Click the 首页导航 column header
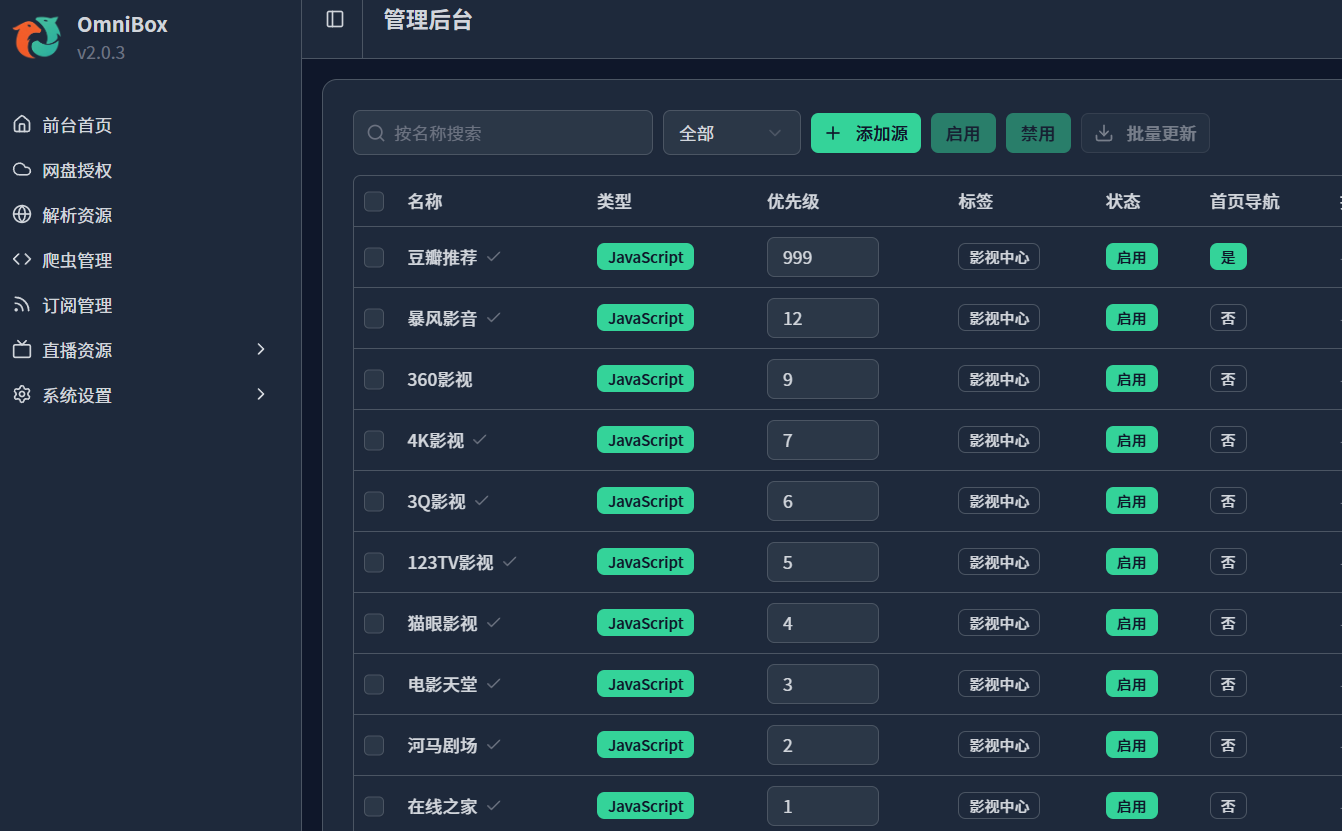 1245,201
